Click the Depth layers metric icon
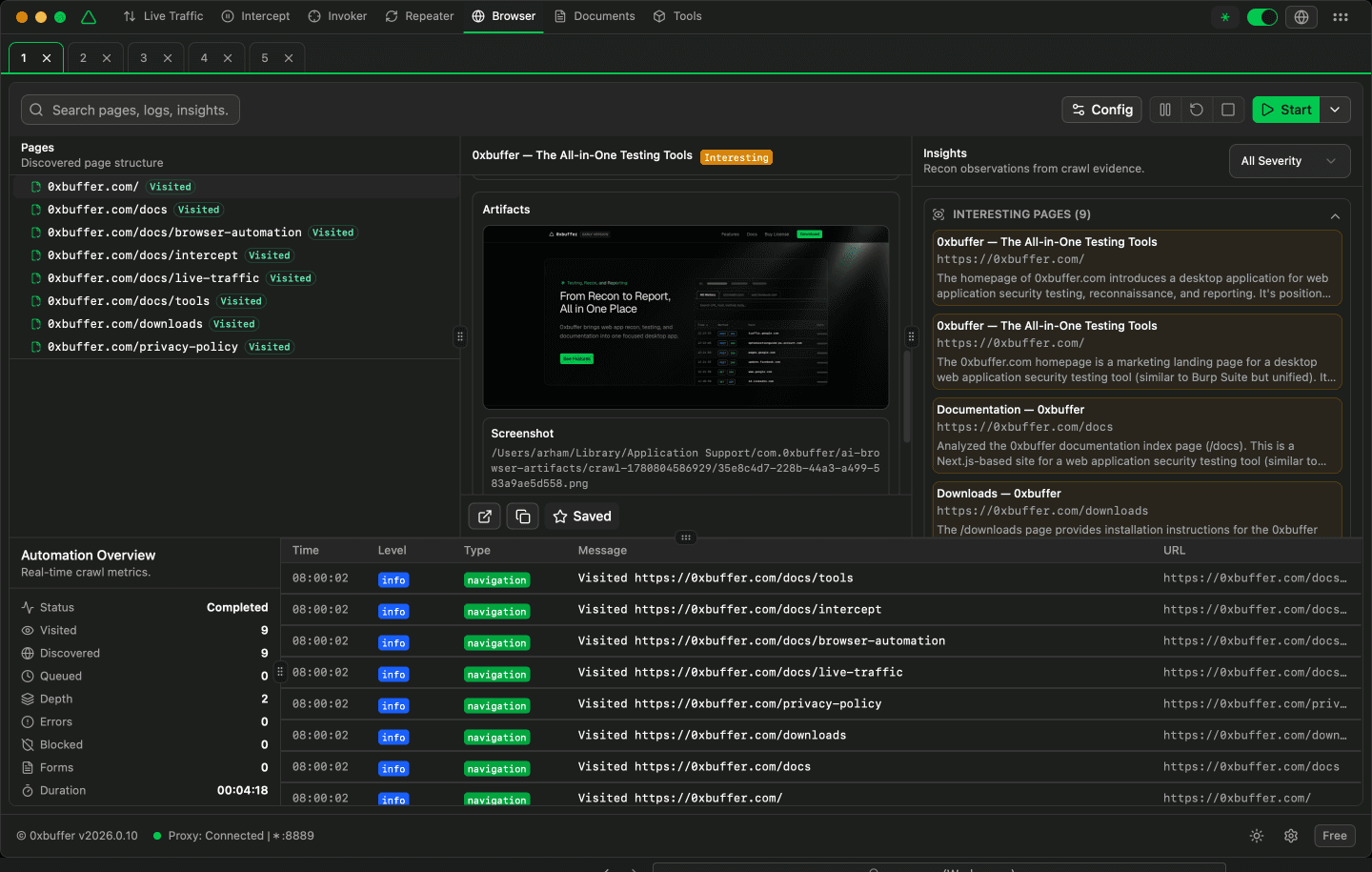This screenshot has height=872, width=1372. [28, 700]
